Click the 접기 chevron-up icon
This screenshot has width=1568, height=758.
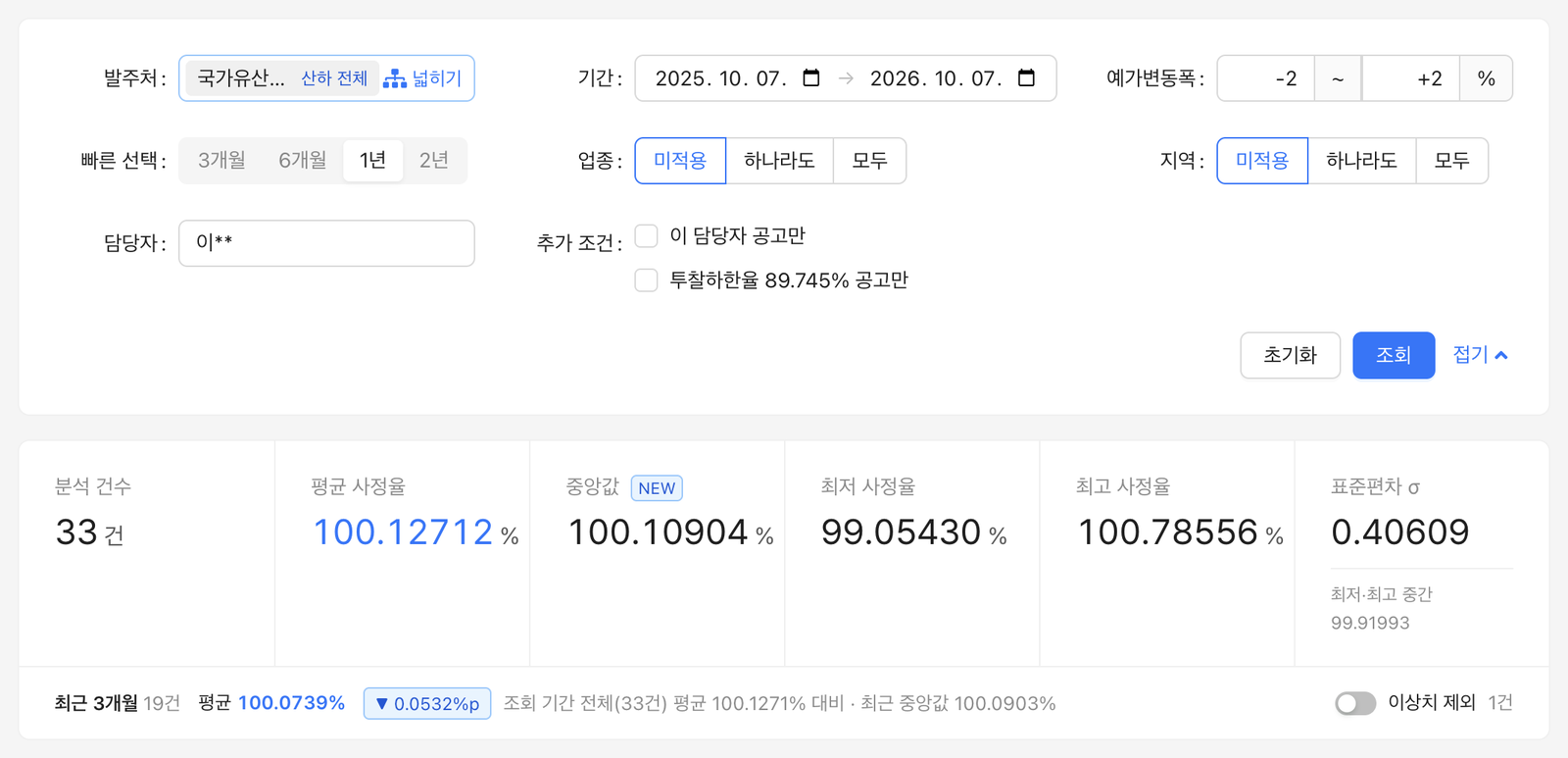(1501, 355)
